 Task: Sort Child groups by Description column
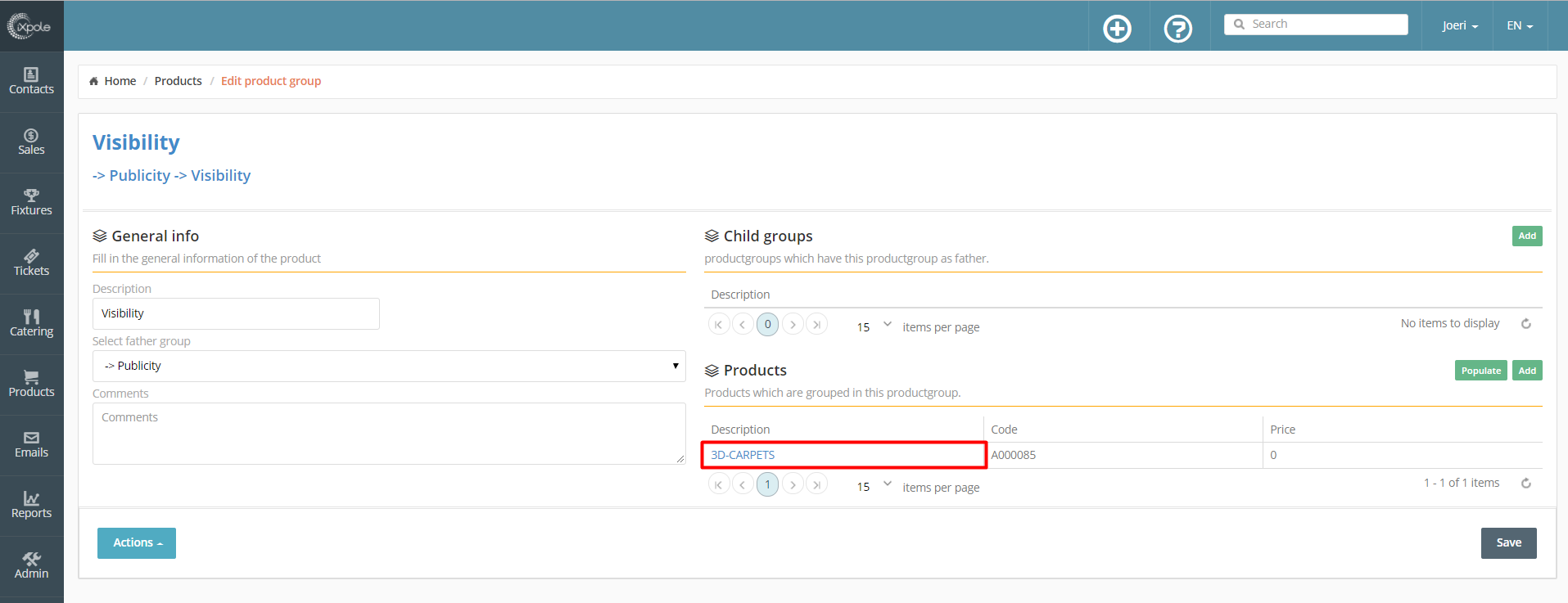click(740, 295)
